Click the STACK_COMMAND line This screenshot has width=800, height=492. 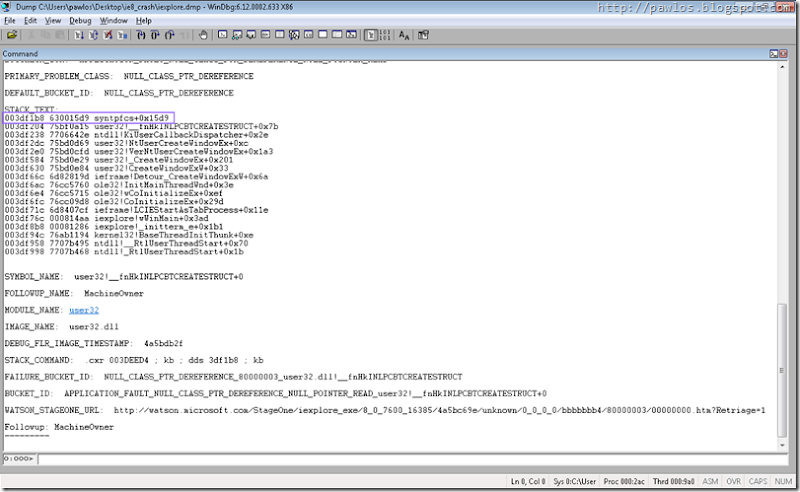pos(134,360)
